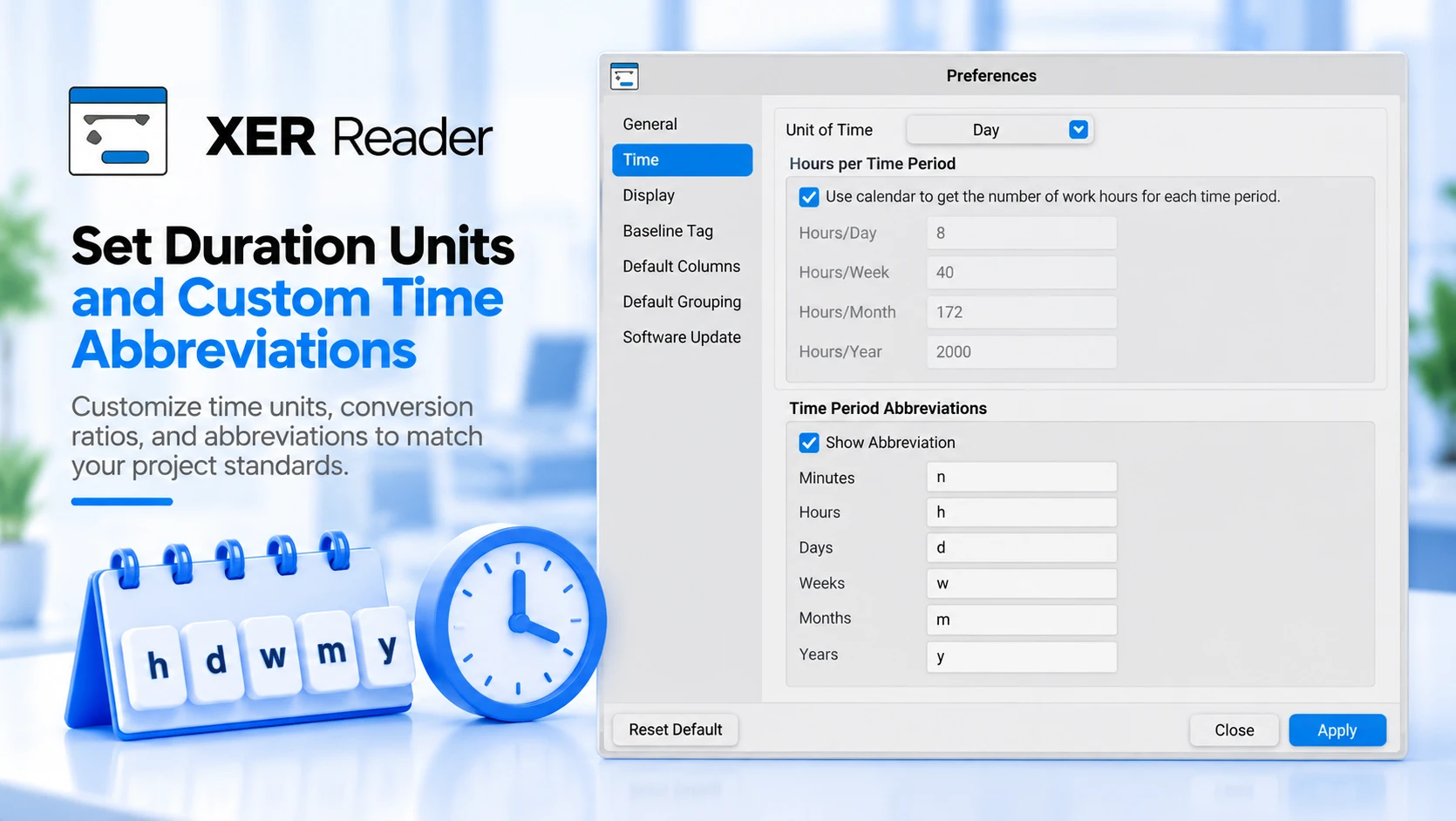Open the Unit of Time dropdown

[1000, 130]
